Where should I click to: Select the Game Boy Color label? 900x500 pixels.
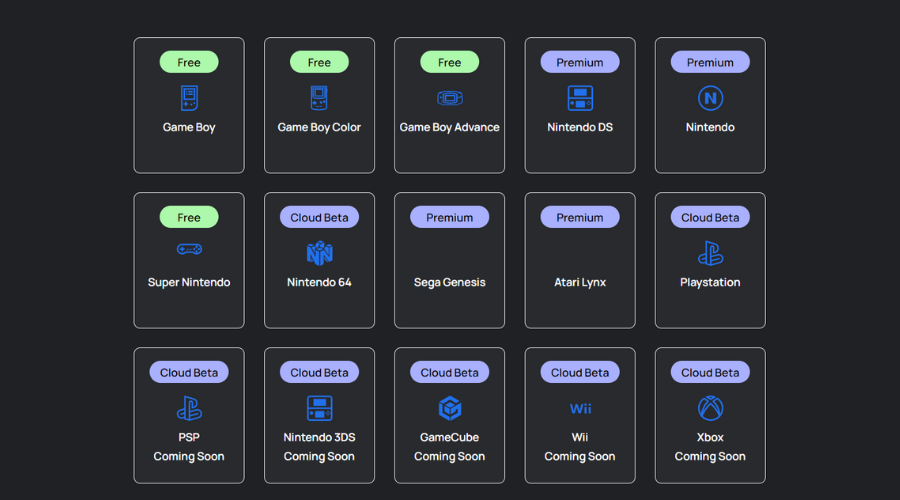[x=319, y=127]
